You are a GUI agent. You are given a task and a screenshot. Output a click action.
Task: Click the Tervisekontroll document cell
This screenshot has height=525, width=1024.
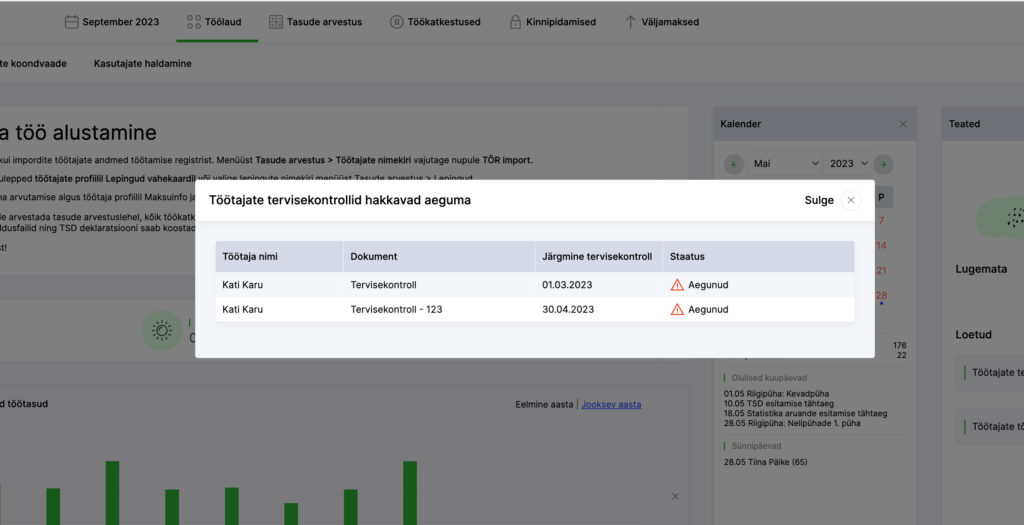point(383,285)
